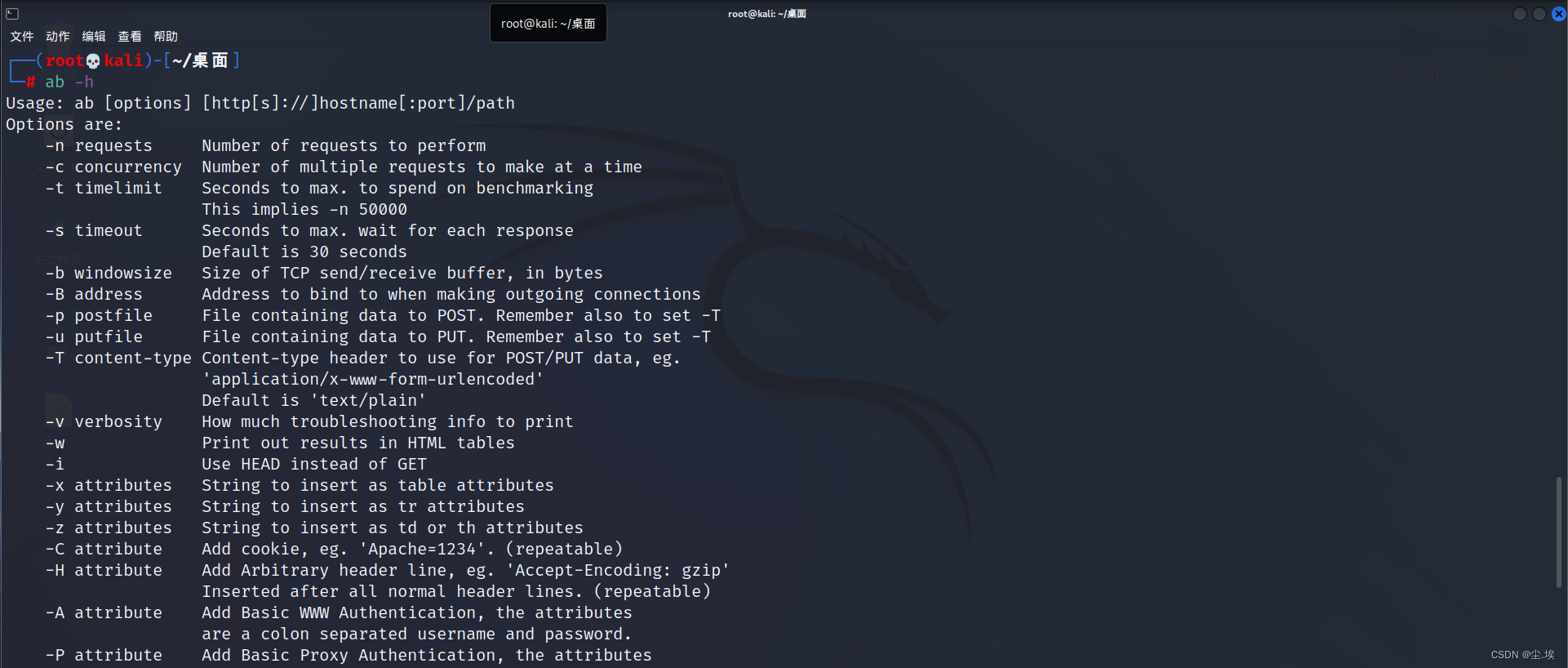Click 'Default is 30 seconds' text
This screenshot has width=1568, height=668.
304,252
